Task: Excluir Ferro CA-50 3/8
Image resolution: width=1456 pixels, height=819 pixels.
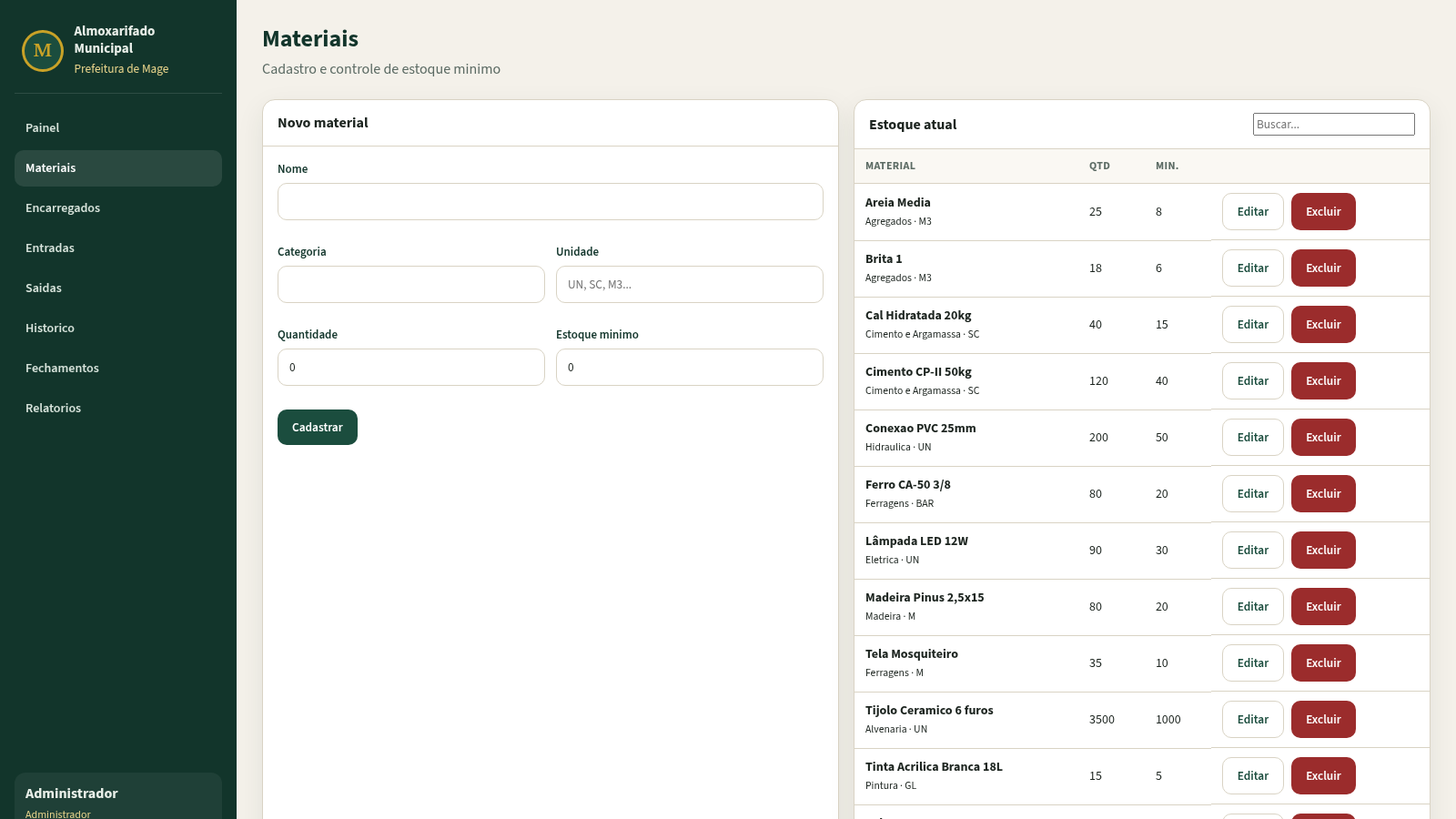Action: coord(1323,494)
